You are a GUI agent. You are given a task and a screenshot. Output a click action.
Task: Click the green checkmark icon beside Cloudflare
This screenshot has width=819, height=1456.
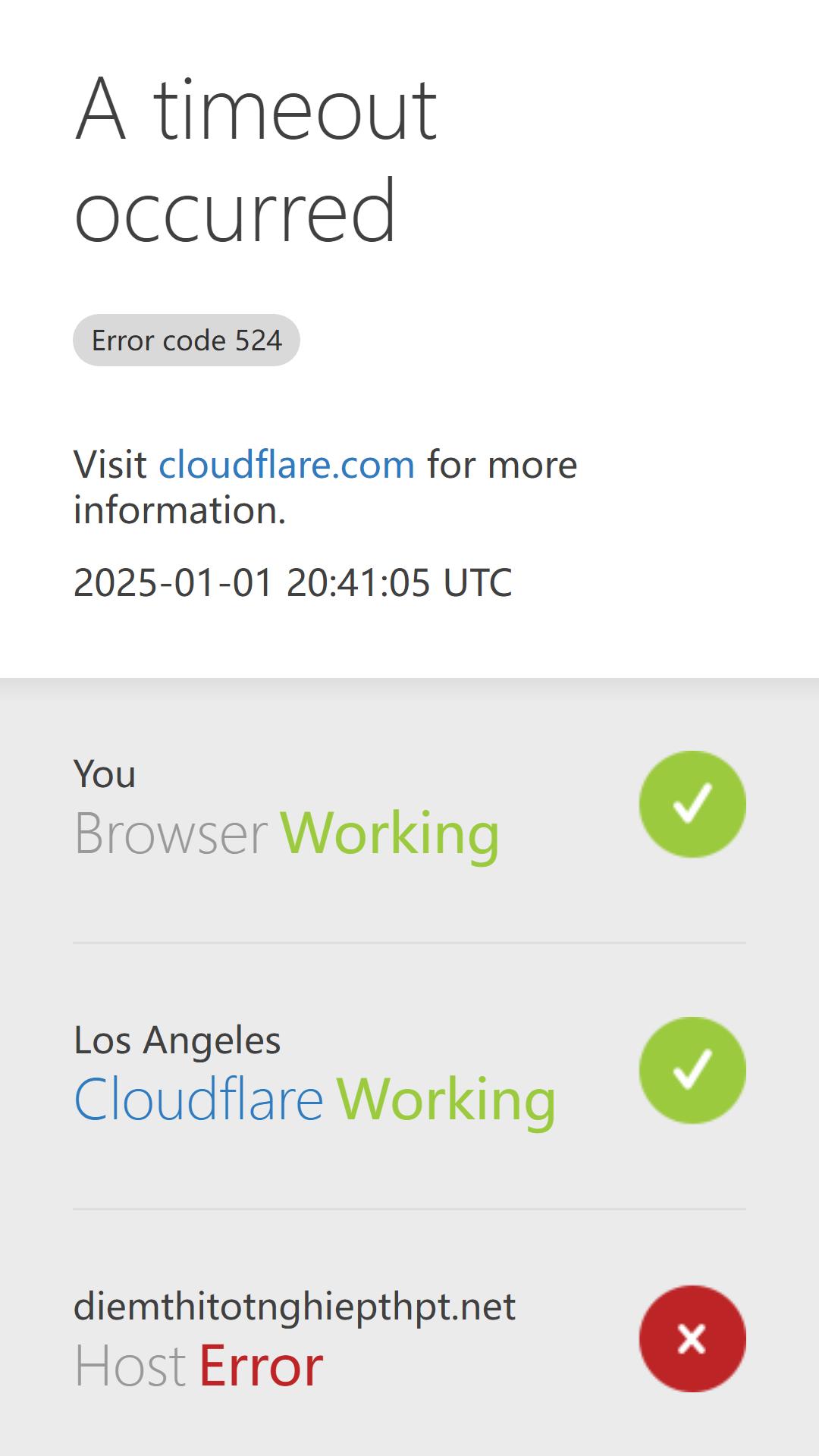[x=692, y=1070]
